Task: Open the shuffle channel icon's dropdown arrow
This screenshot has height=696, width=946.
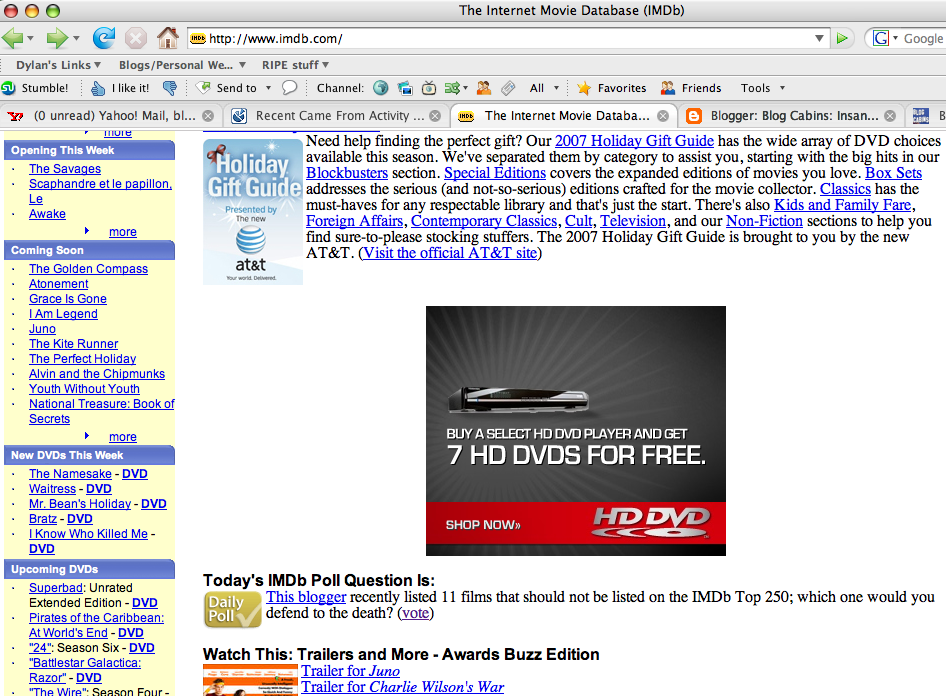Action: tap(466, 88)
